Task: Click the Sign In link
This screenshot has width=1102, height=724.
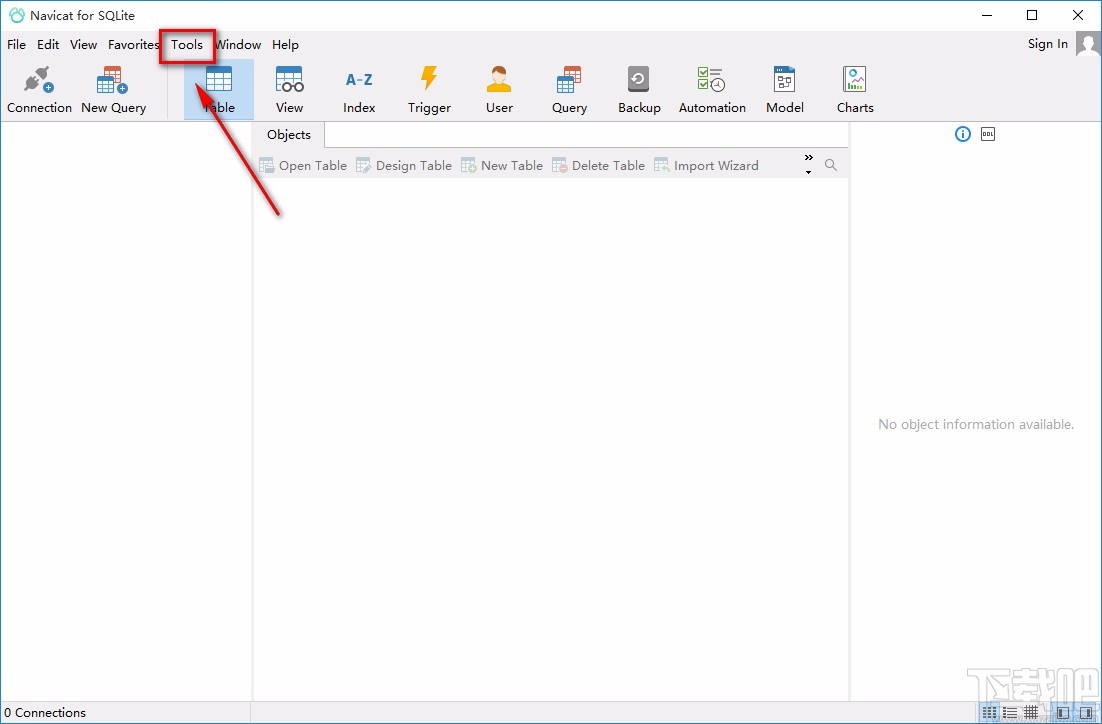Action: pyautogui.click(x=1047, y=44)
